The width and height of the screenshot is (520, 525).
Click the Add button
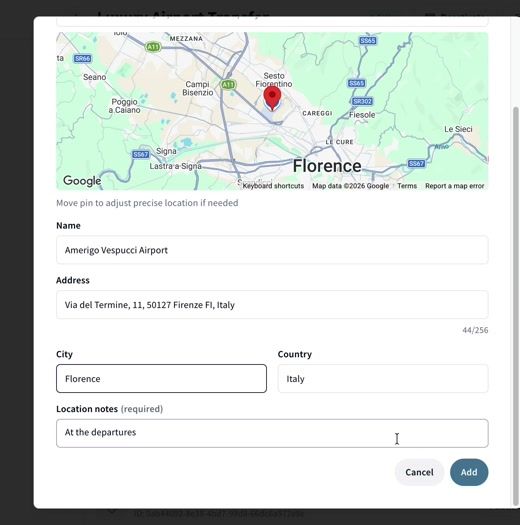coord(469,472)
